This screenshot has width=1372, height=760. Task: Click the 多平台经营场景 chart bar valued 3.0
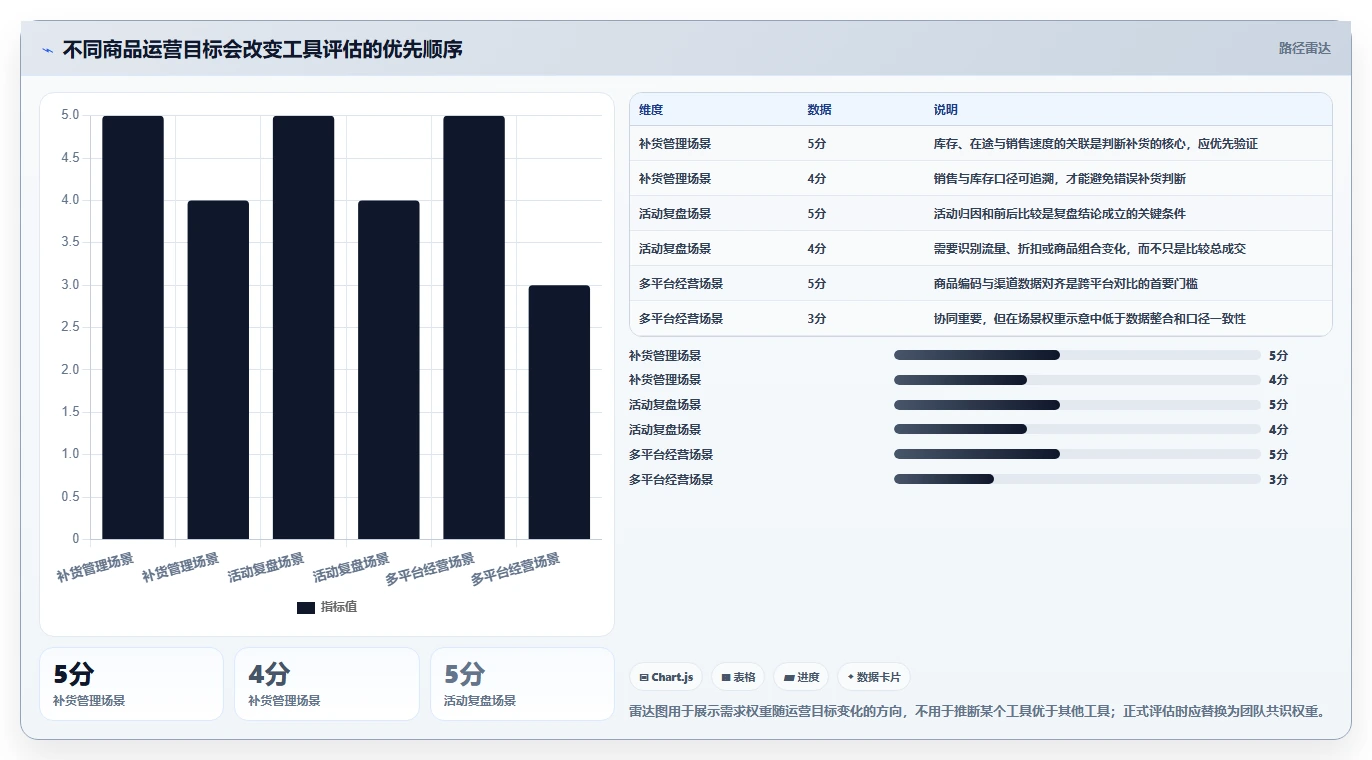pyautogui.click(x=559, y=412)
